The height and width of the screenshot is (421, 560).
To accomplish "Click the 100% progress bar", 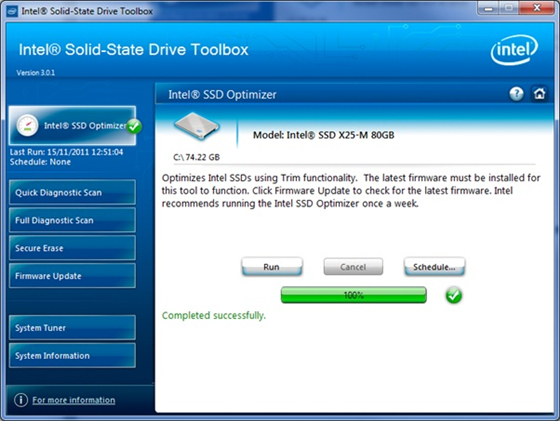I will (354, 295).
